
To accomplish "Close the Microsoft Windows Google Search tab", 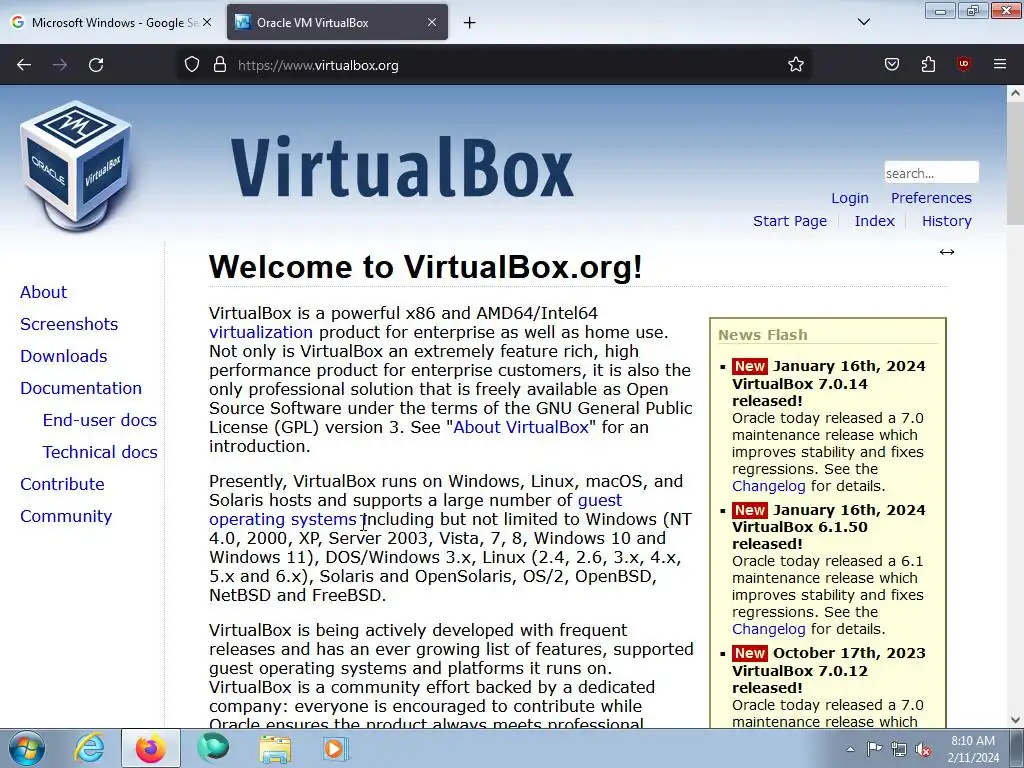I will pos(207,22).
